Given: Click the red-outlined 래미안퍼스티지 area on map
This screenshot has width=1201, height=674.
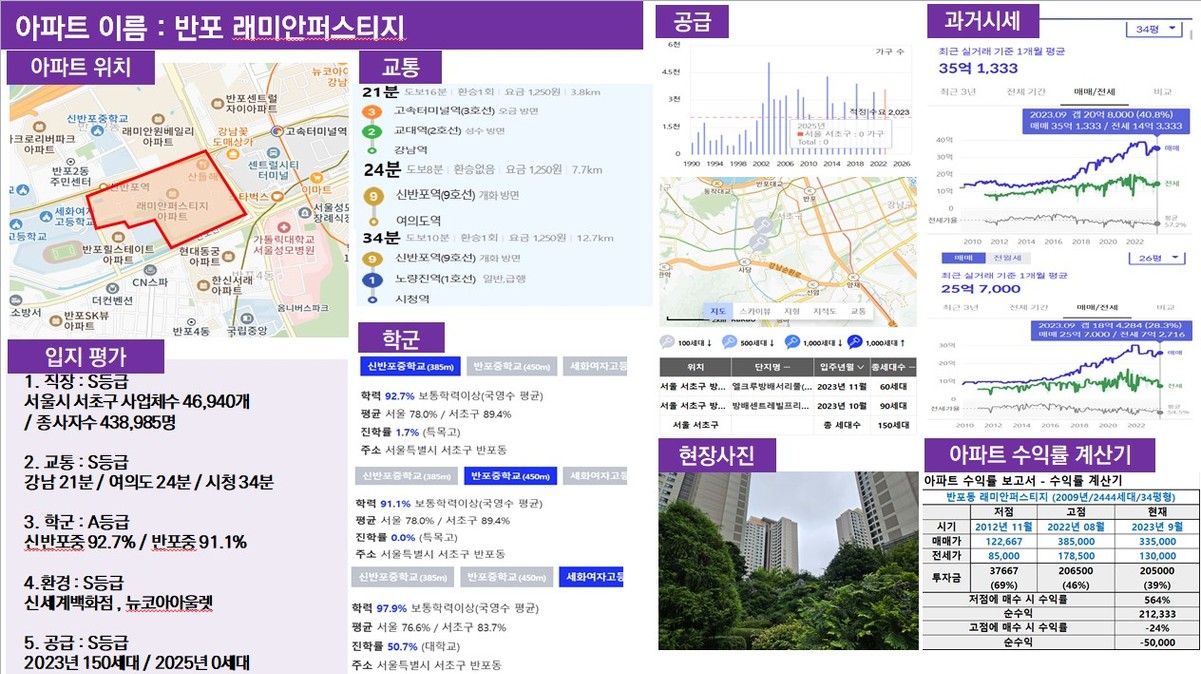Looking at the screenshot, I should pyautogui.click(x=165, y=198).
